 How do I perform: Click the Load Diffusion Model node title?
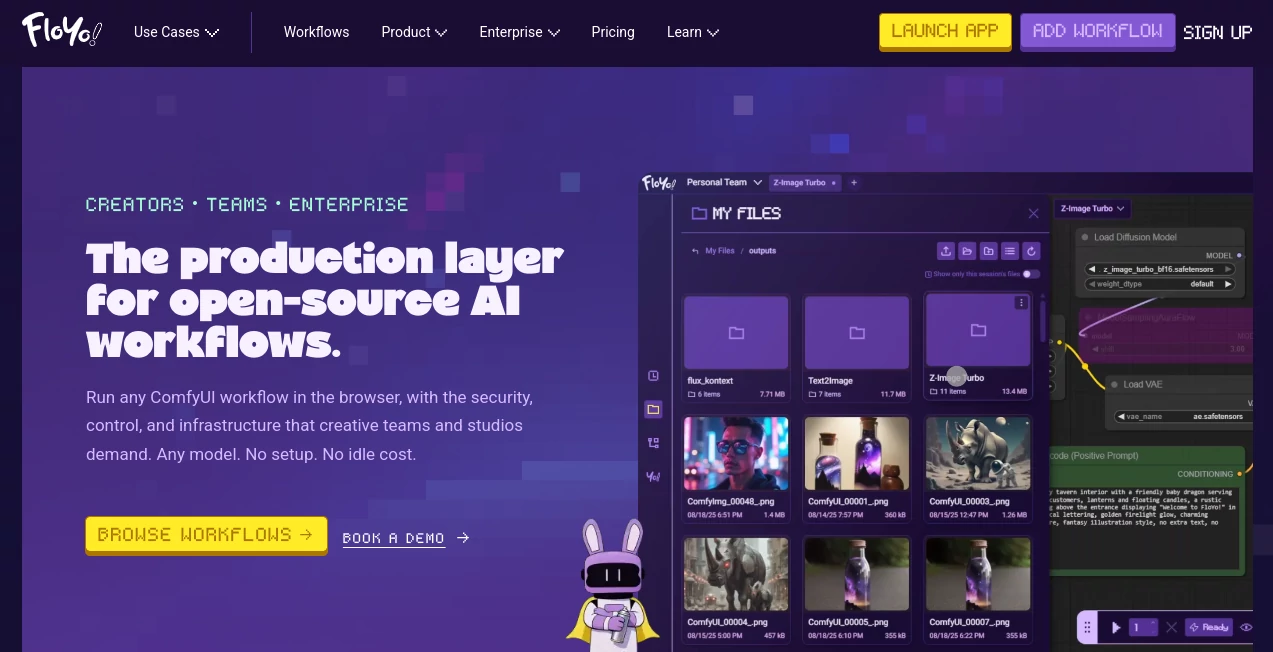click(1135, 237)
